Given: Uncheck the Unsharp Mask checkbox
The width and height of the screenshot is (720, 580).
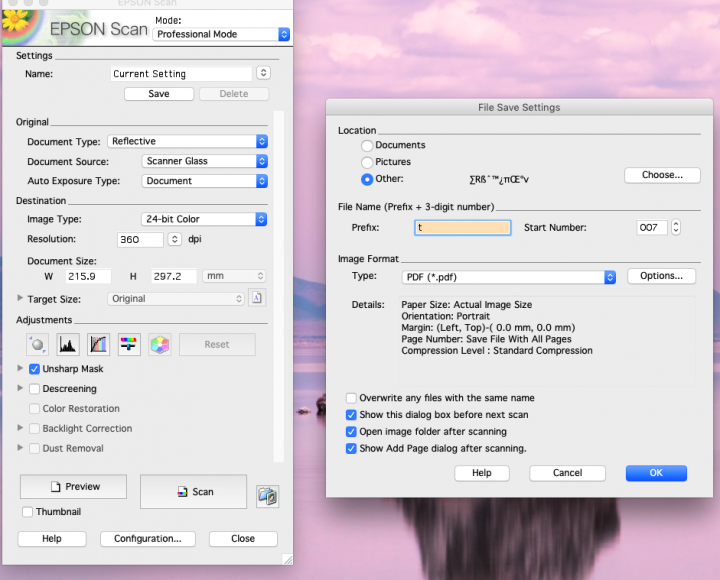Looking at the screenshot, I should point(34,369).
